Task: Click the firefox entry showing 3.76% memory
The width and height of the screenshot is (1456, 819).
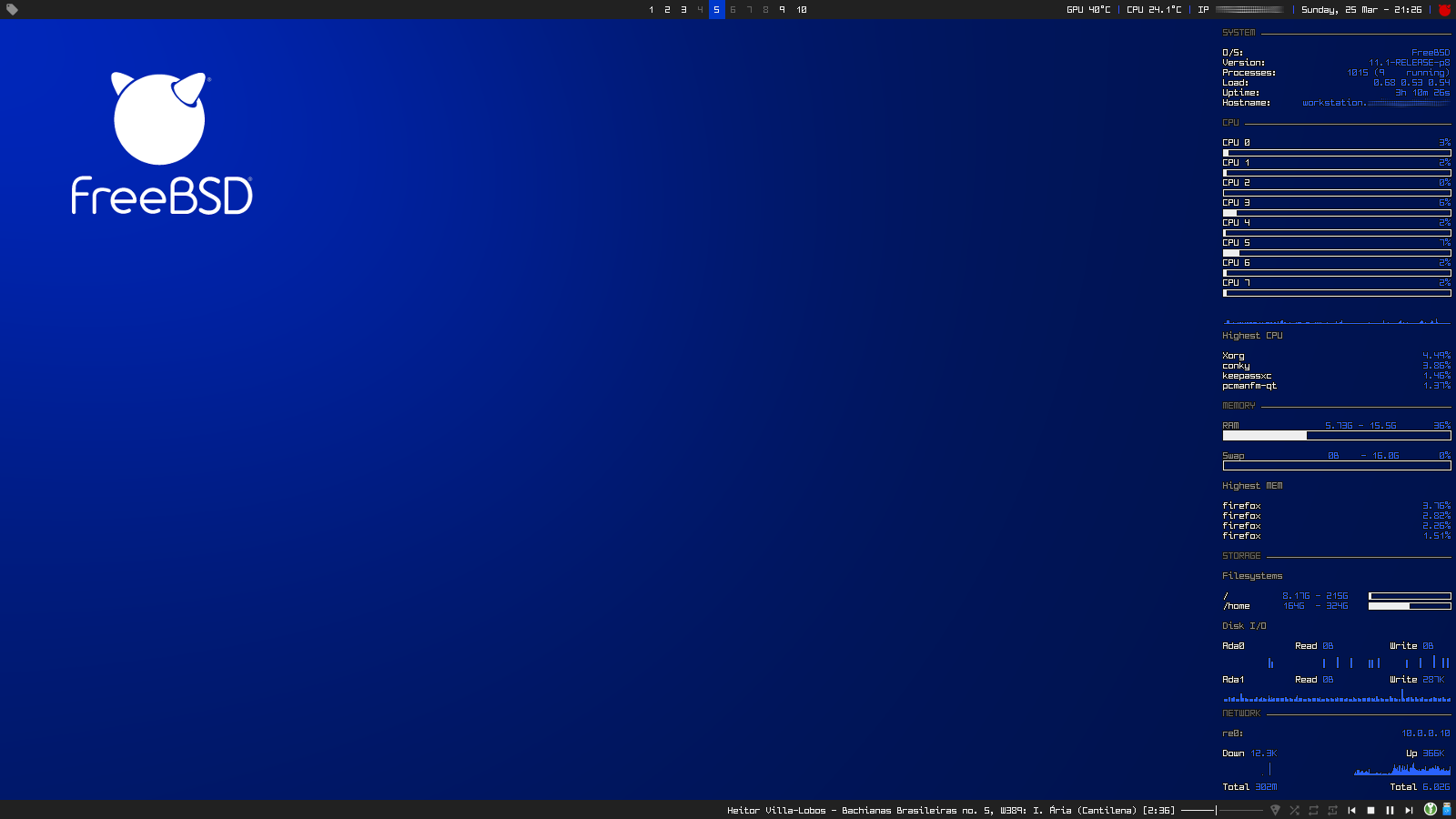Action: (x=1337, y=506)
